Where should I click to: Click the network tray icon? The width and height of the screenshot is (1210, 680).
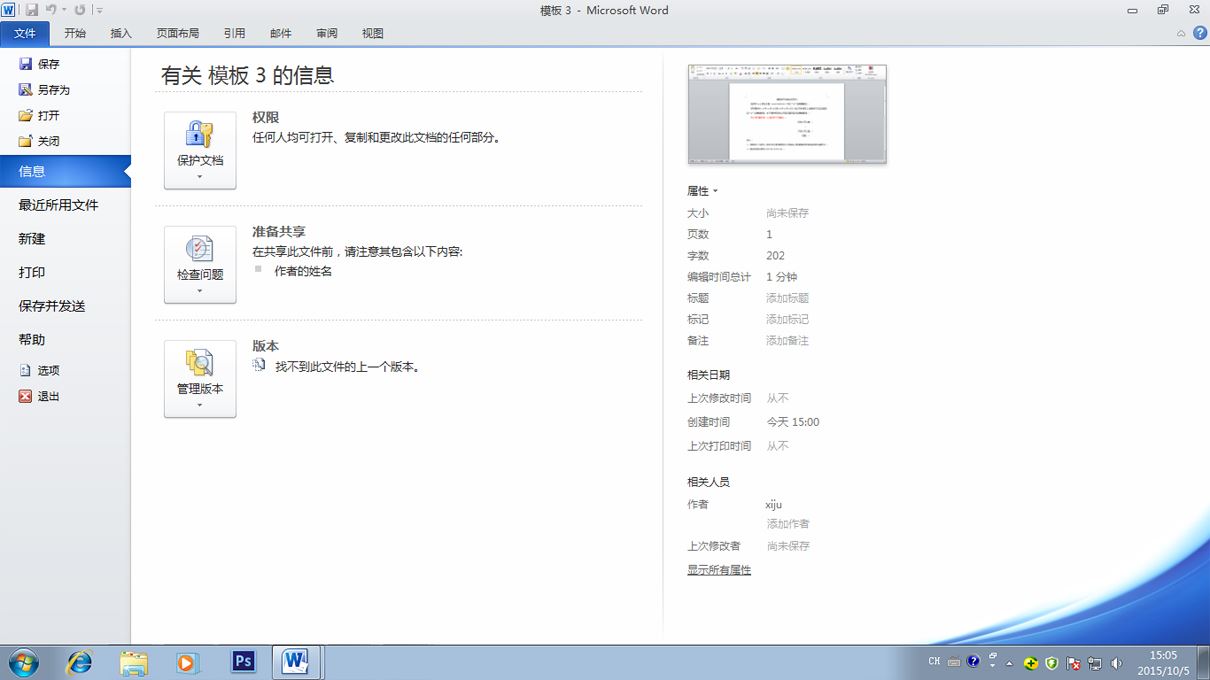coord(1095,662)
